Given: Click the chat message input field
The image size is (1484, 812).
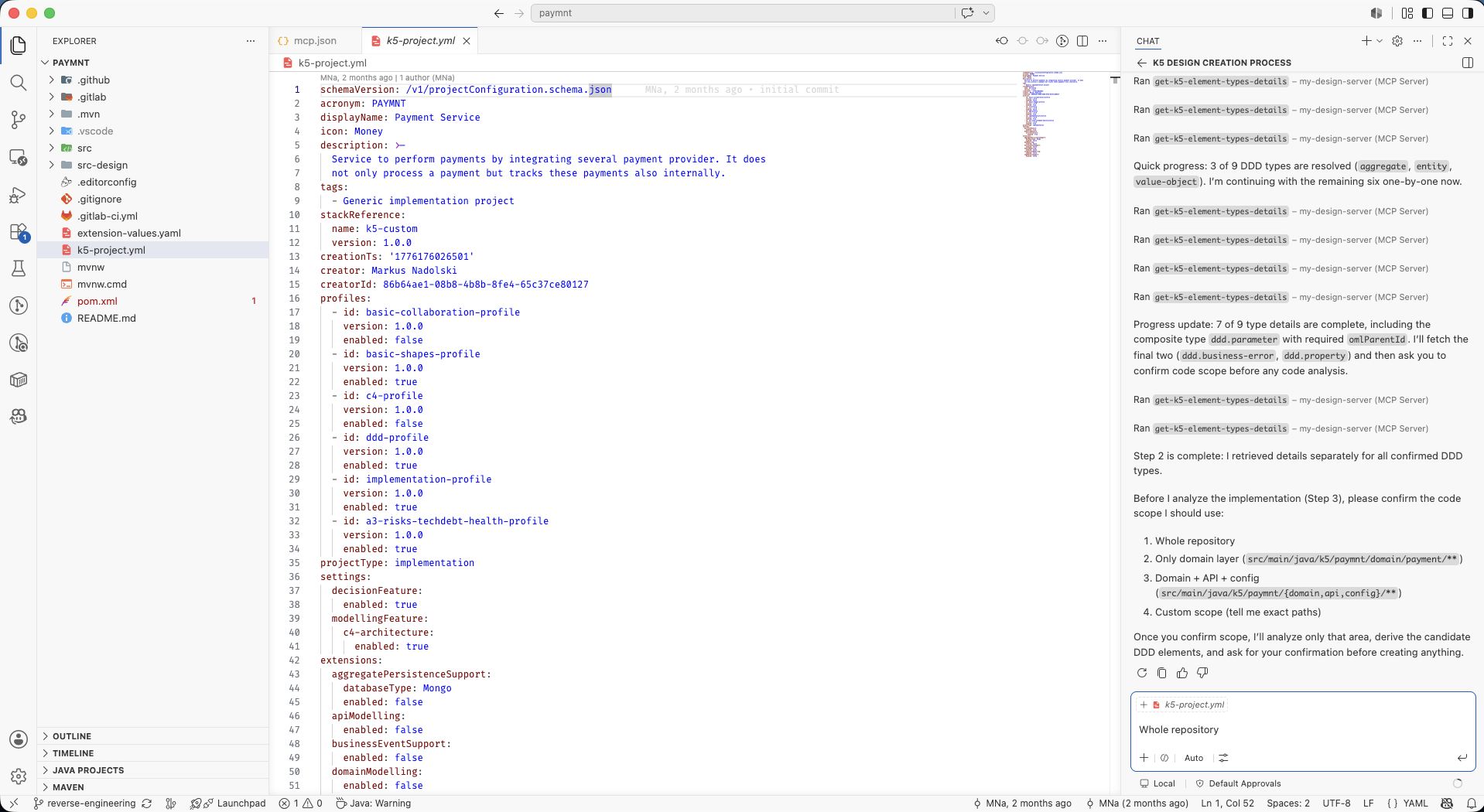Looking at the screenshot, I should click(1302, 730).
